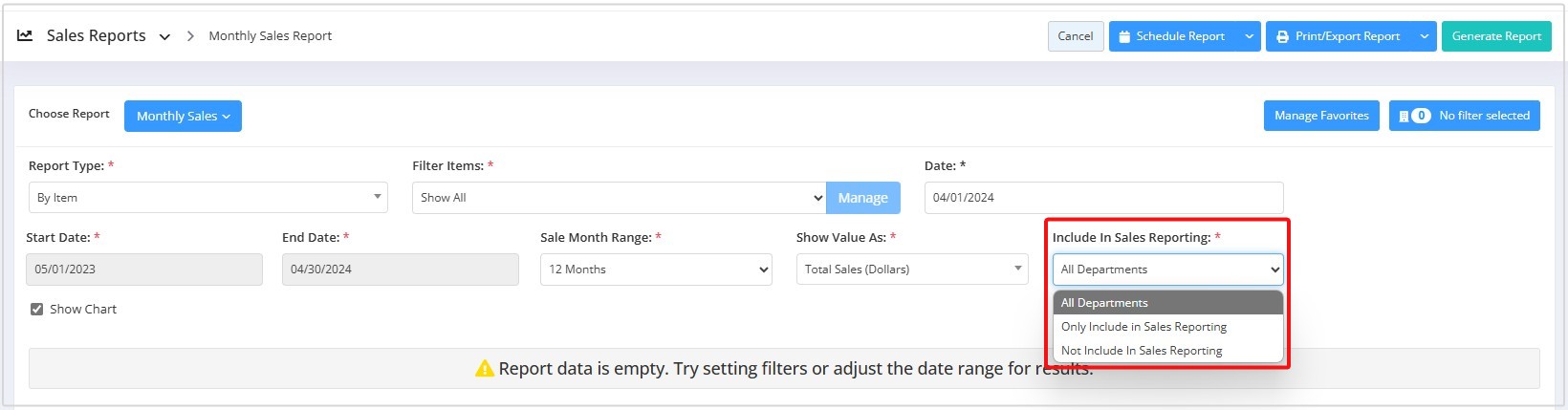
Task: Open the Sale Month Range 12 Months dropdown
Action: tap(656, 270)
